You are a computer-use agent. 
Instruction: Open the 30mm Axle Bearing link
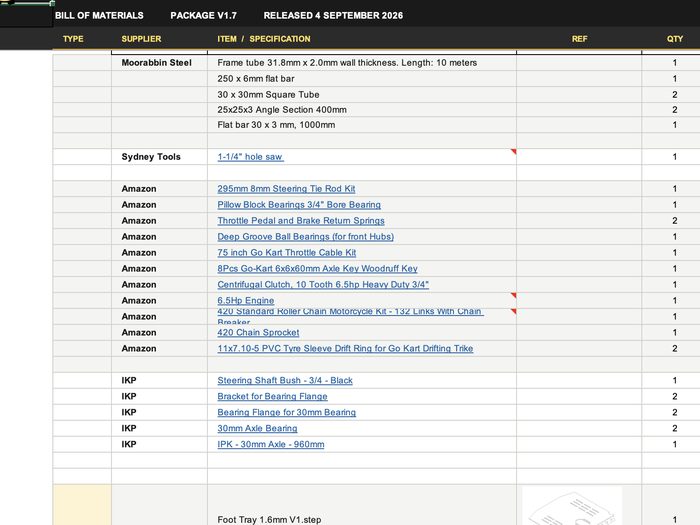(257, 428)
